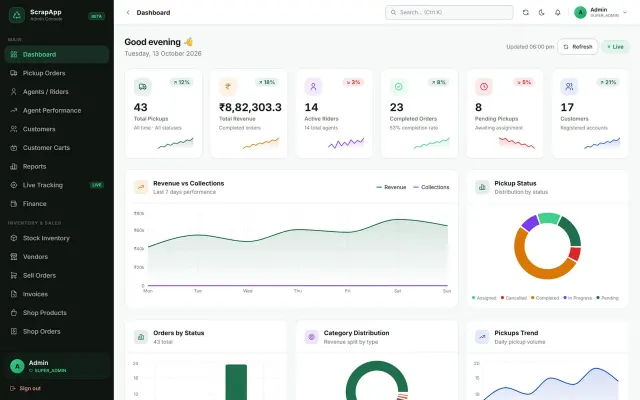Click the Pickup Status panel icon
The width and height of the screenshot is (640, 400).
coord(482,187)
